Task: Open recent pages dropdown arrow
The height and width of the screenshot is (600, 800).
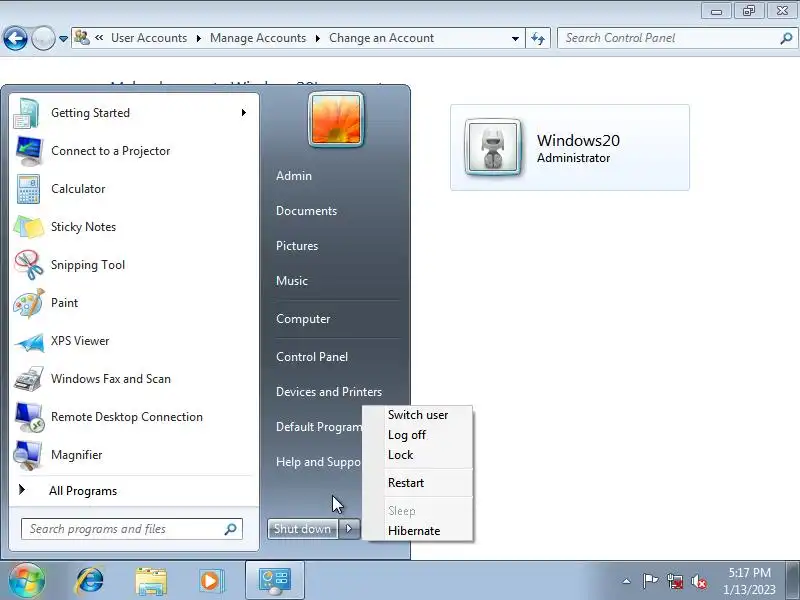Action: [x=63, y=39]
